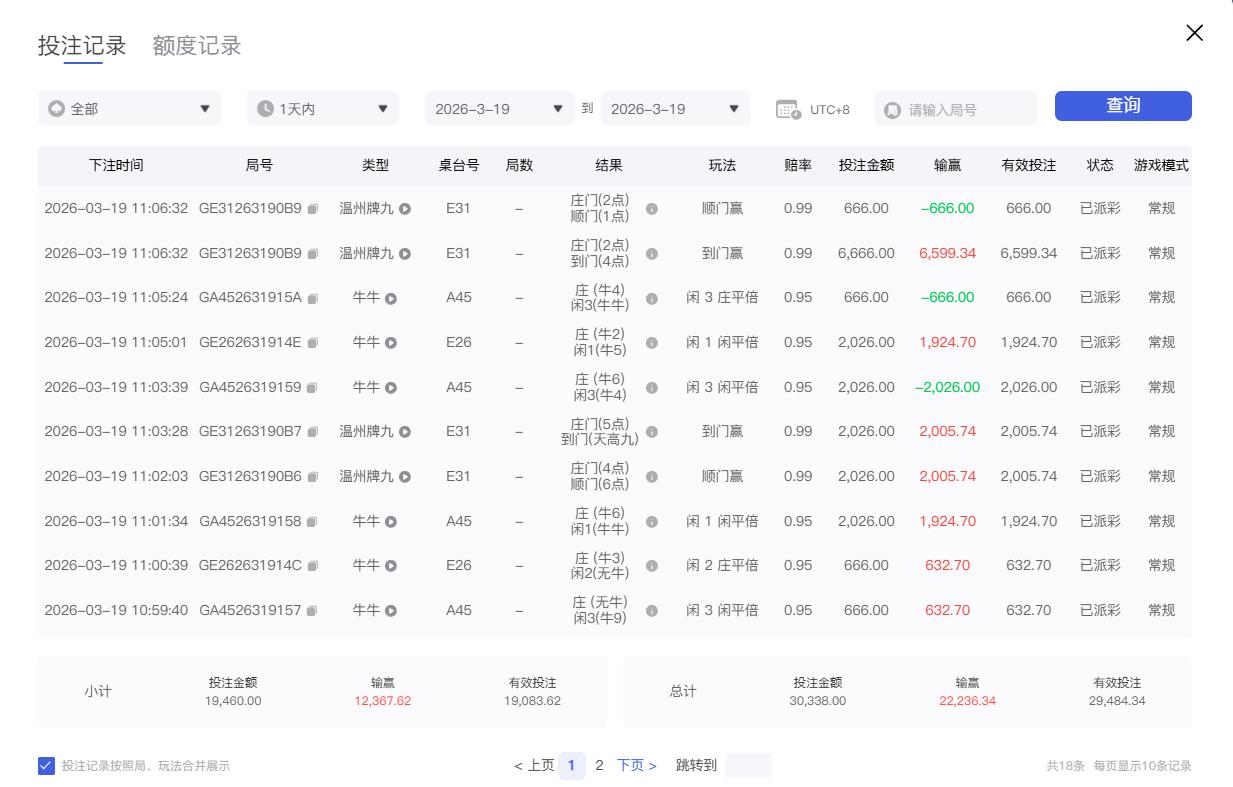The image size is (1233, 787).
Task: Copy round number GE31263190B9 in first row
Action: point(312,209)
